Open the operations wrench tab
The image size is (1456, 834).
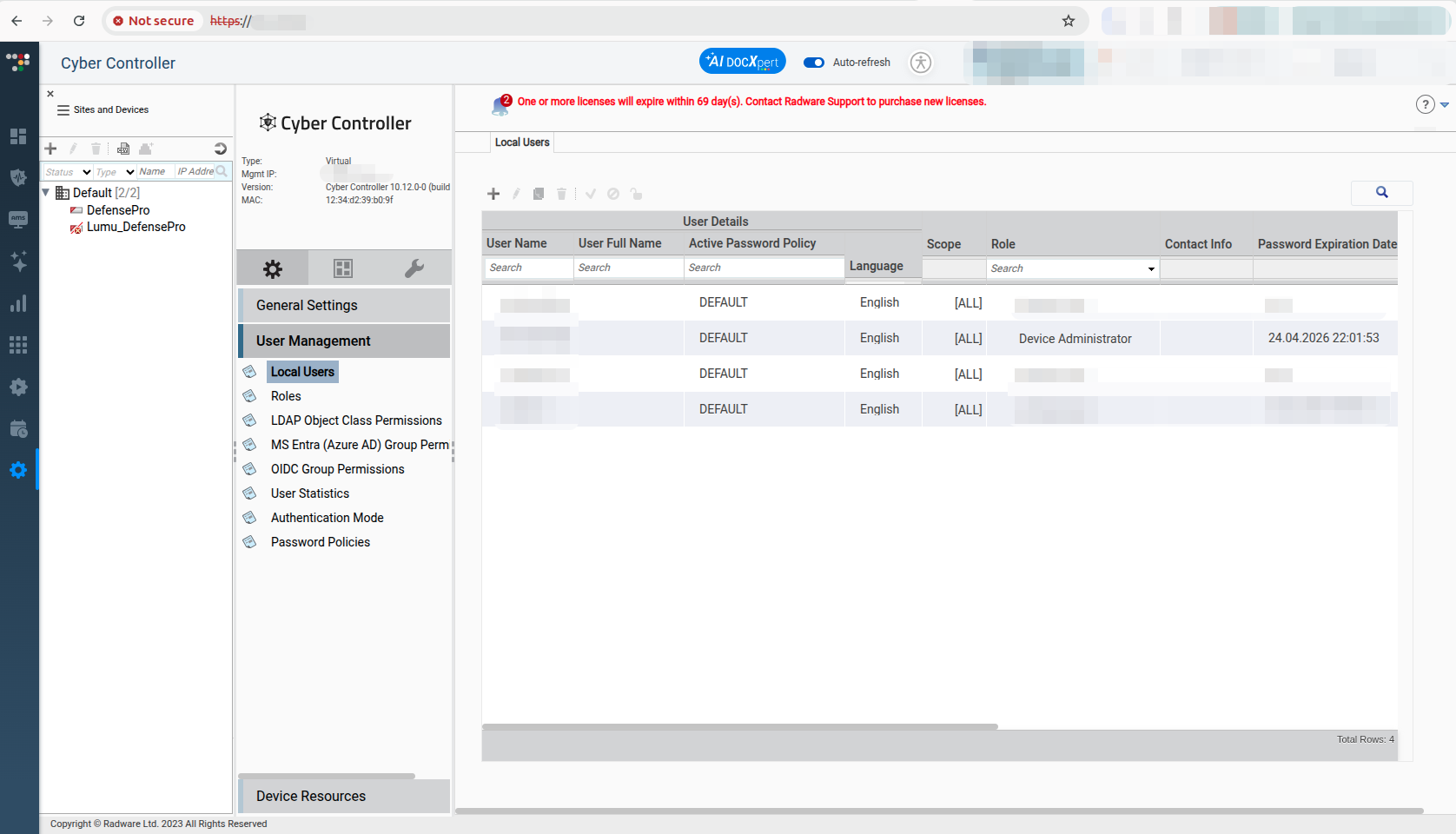(414, 268)
